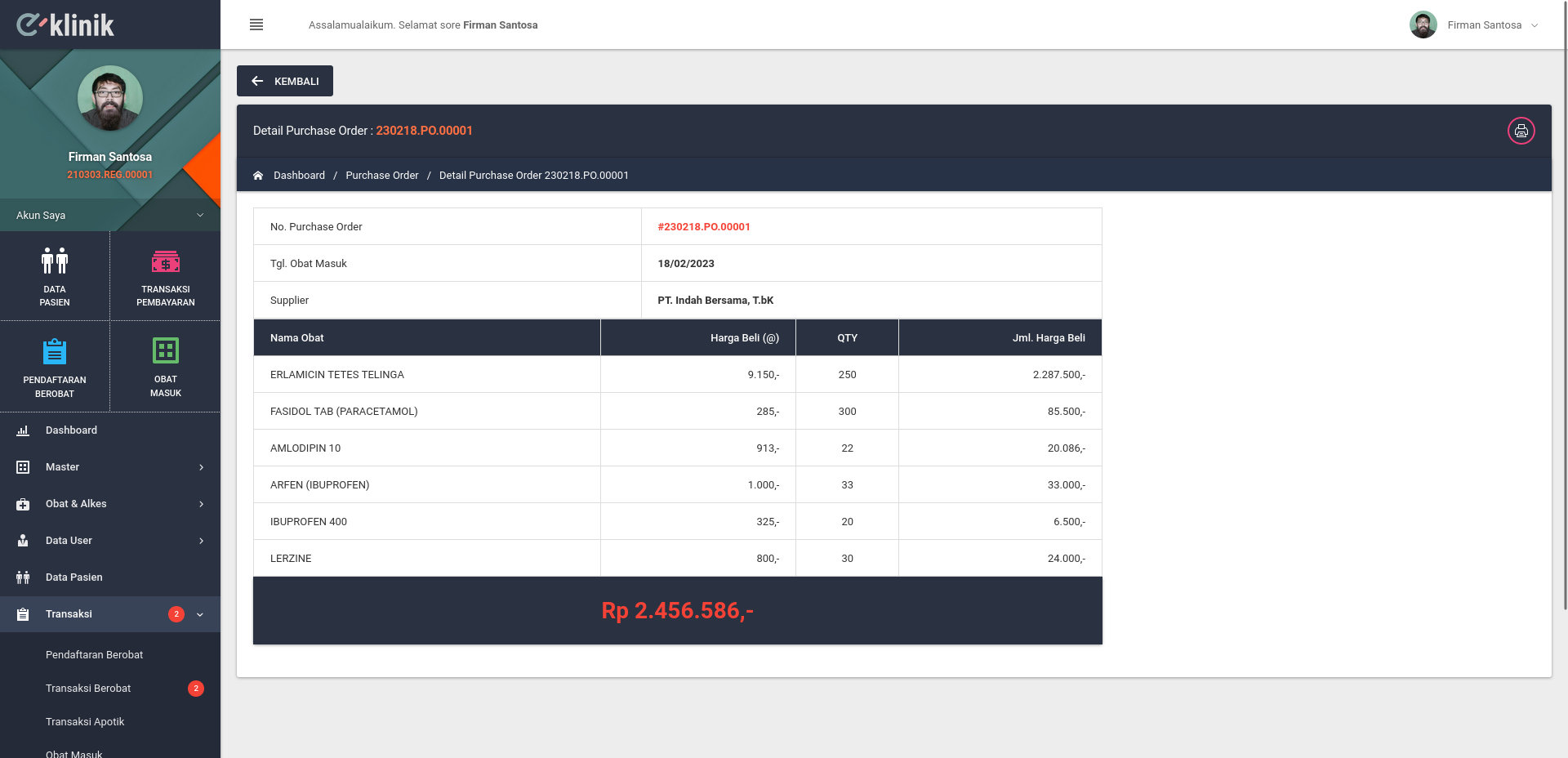This screenshot has height=758, width=1568.
Task: Open Dashboard in sidebar menu
Action: (x=110, y=430)
